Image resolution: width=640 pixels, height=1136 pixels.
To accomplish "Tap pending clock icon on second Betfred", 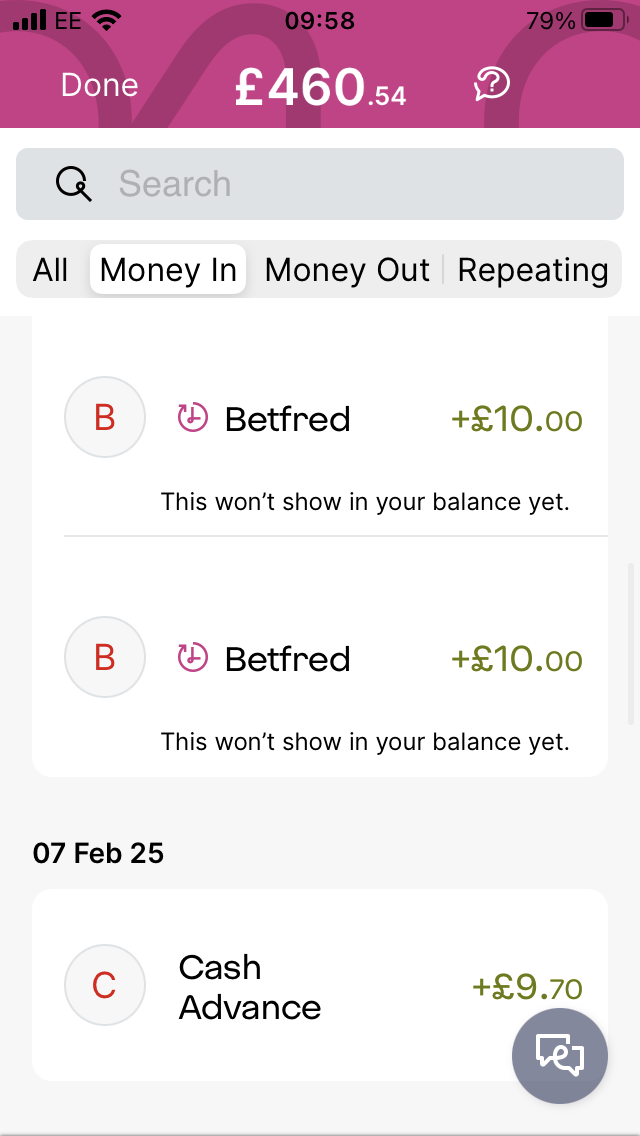I will (193, 657).
